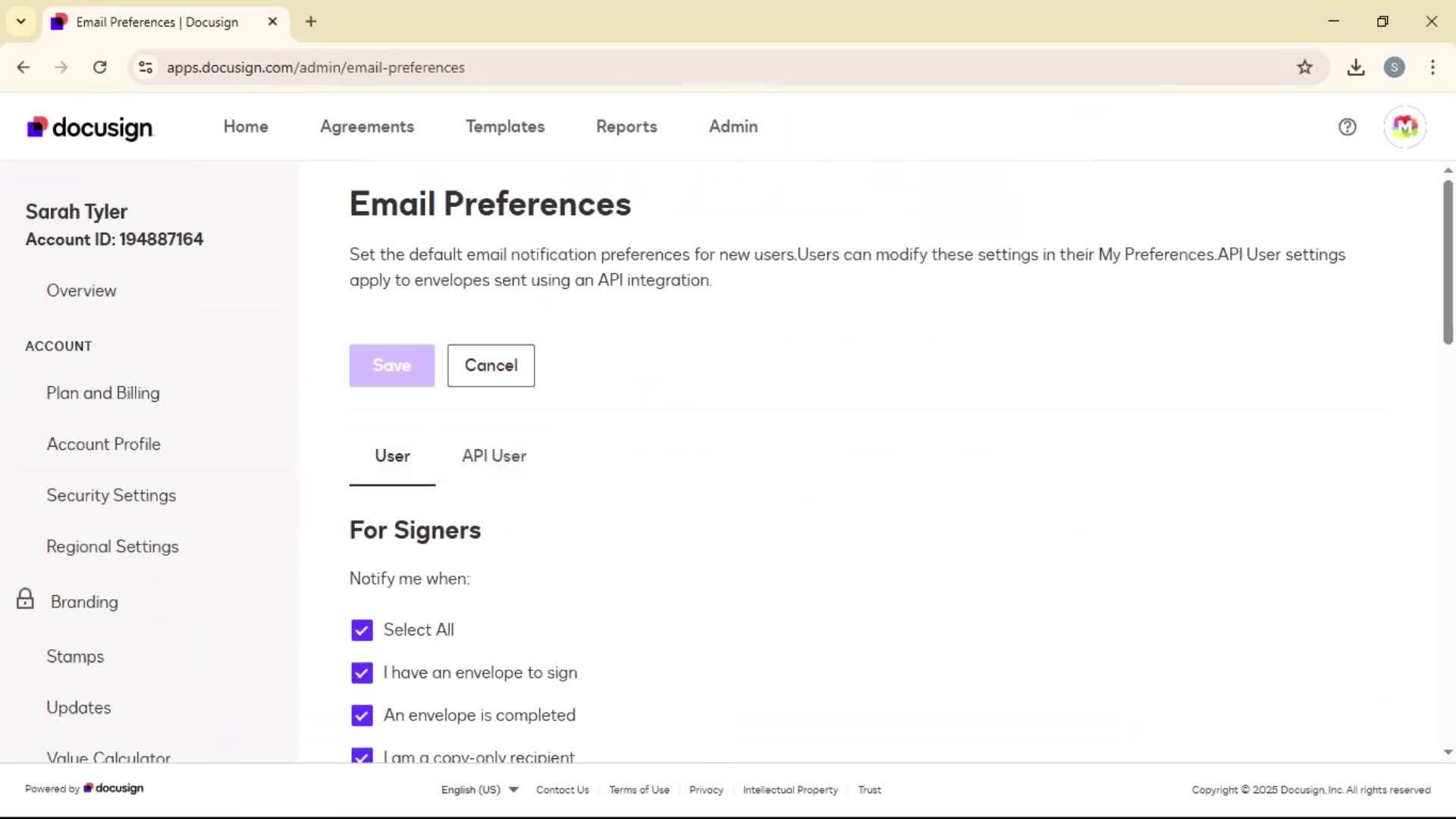The width and height of the screenshot is (1456, 819).
Task: Open browser downloads icon
Action: (x=1356, y=67)
